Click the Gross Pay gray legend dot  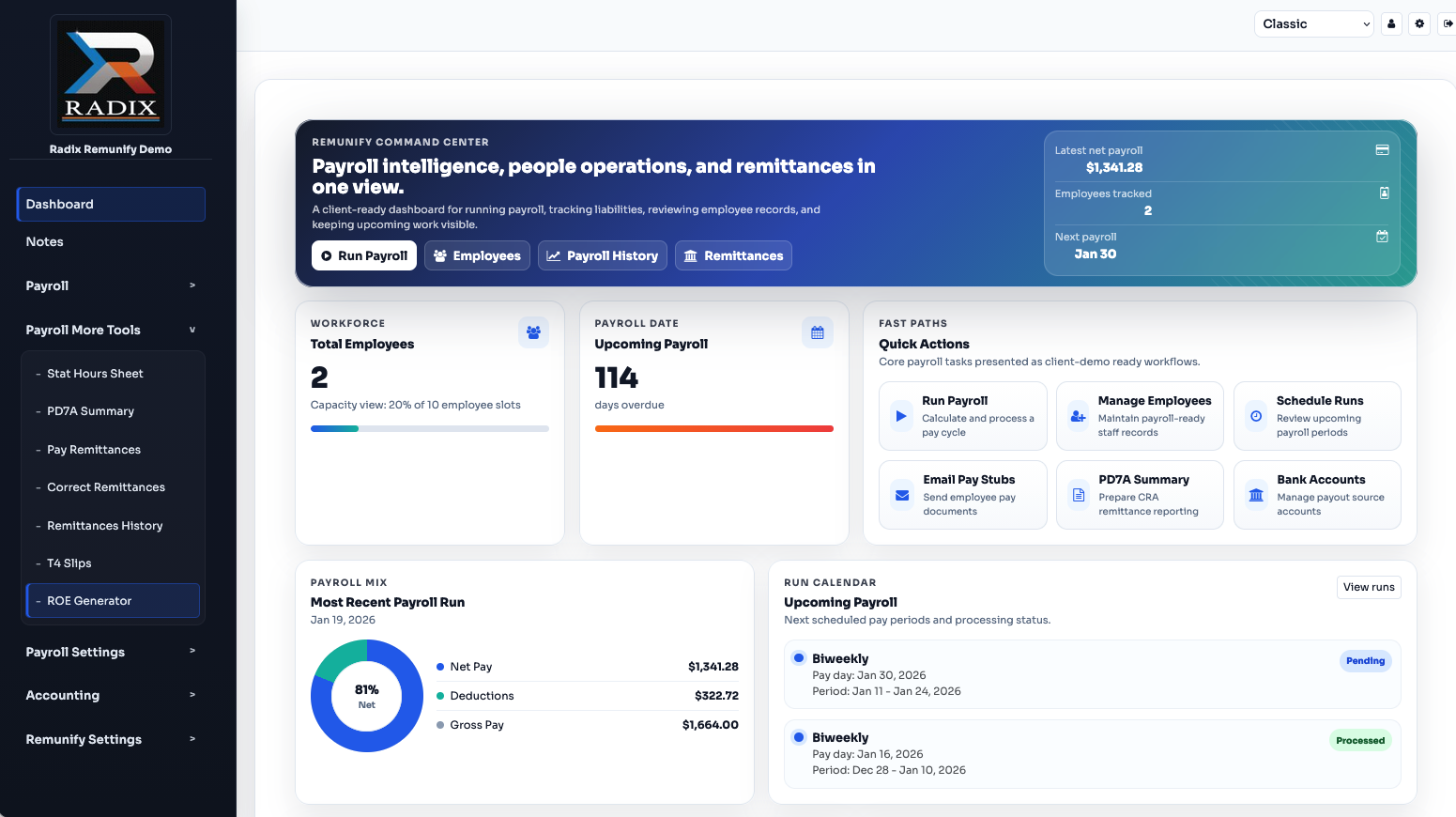pyautogui.click(x=440, y=725)
